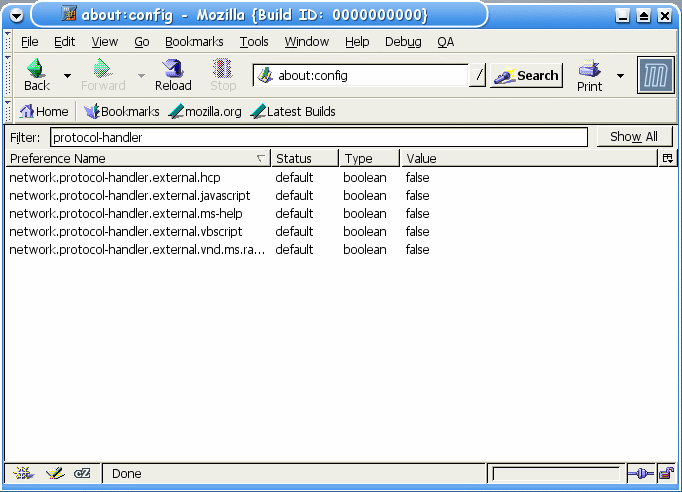Image resolution: width=682 pixels, height=492 pixels.
Task: Click the boolean type of vbscript row
Action: 364,231
